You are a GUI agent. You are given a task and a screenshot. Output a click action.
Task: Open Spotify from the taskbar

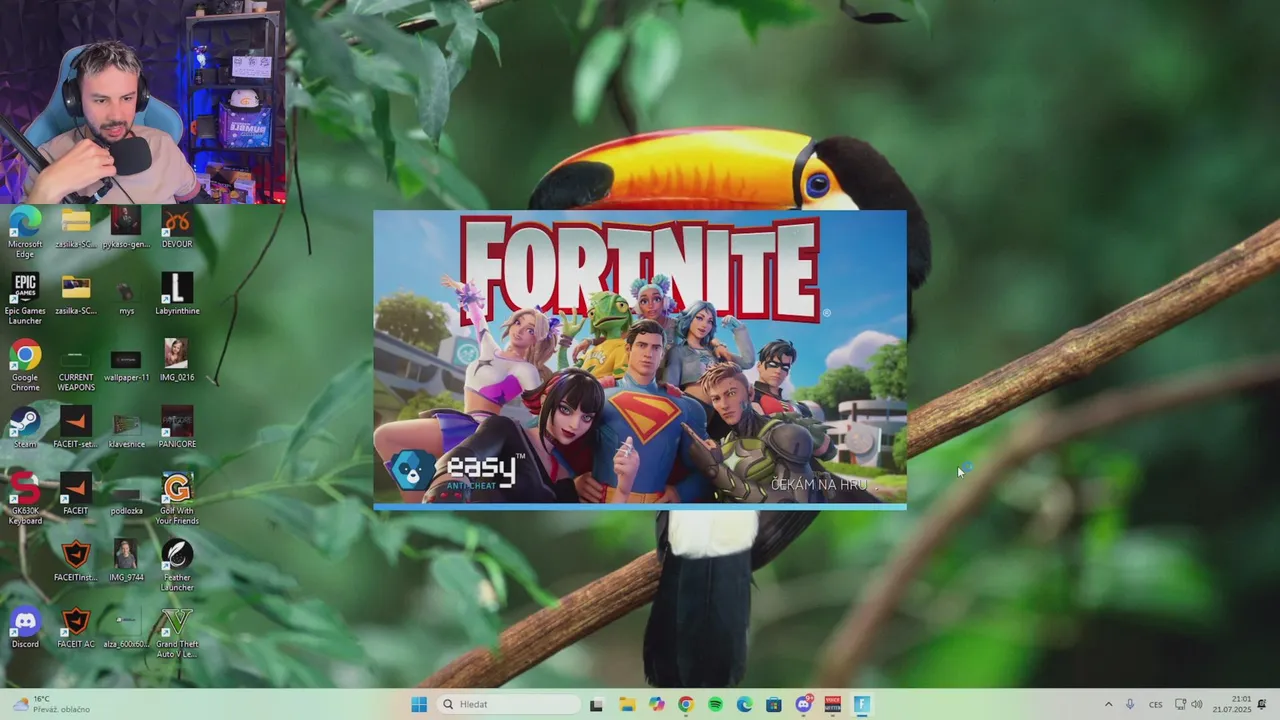tap(715, 704)
